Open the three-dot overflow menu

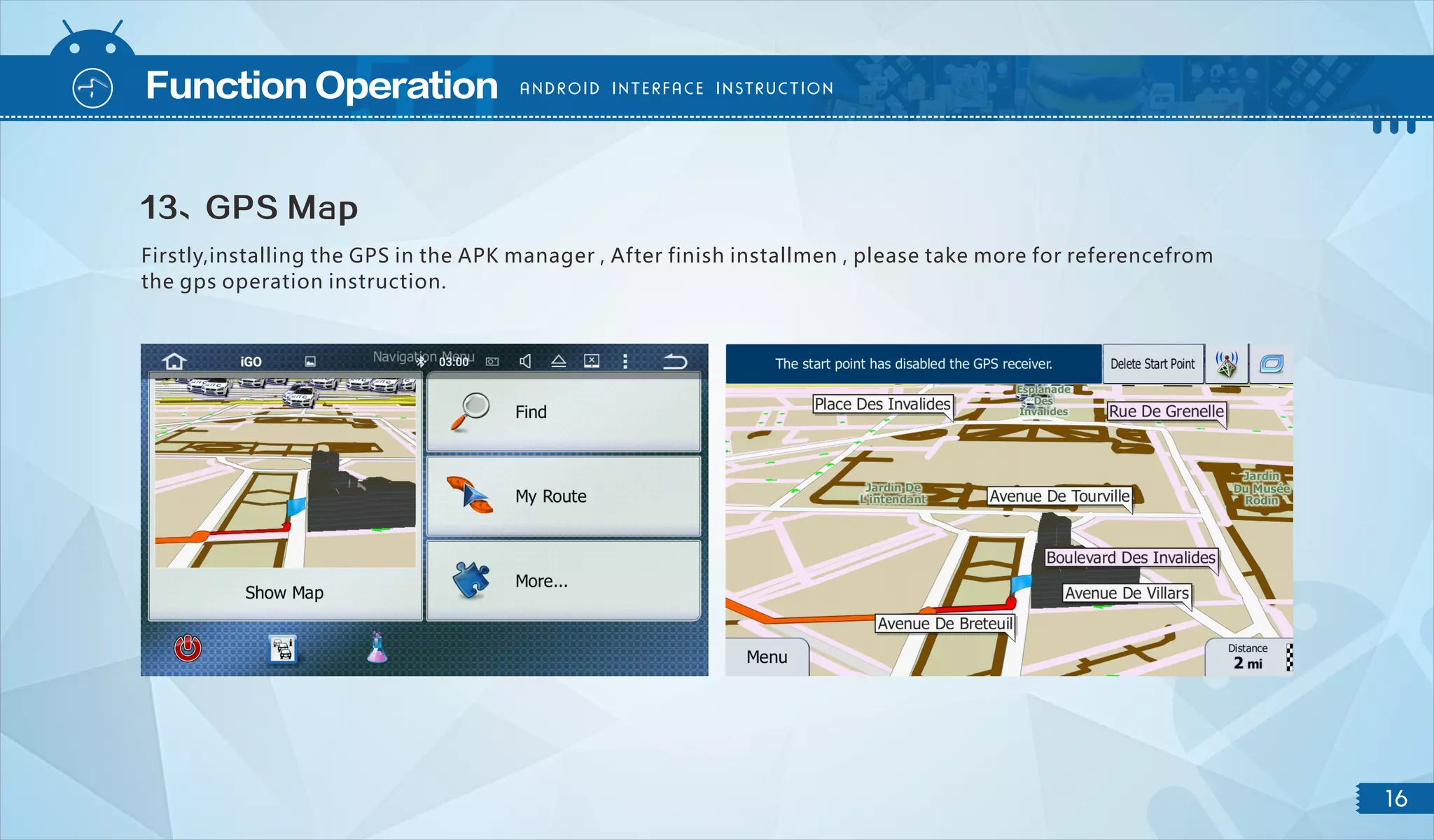625,361
